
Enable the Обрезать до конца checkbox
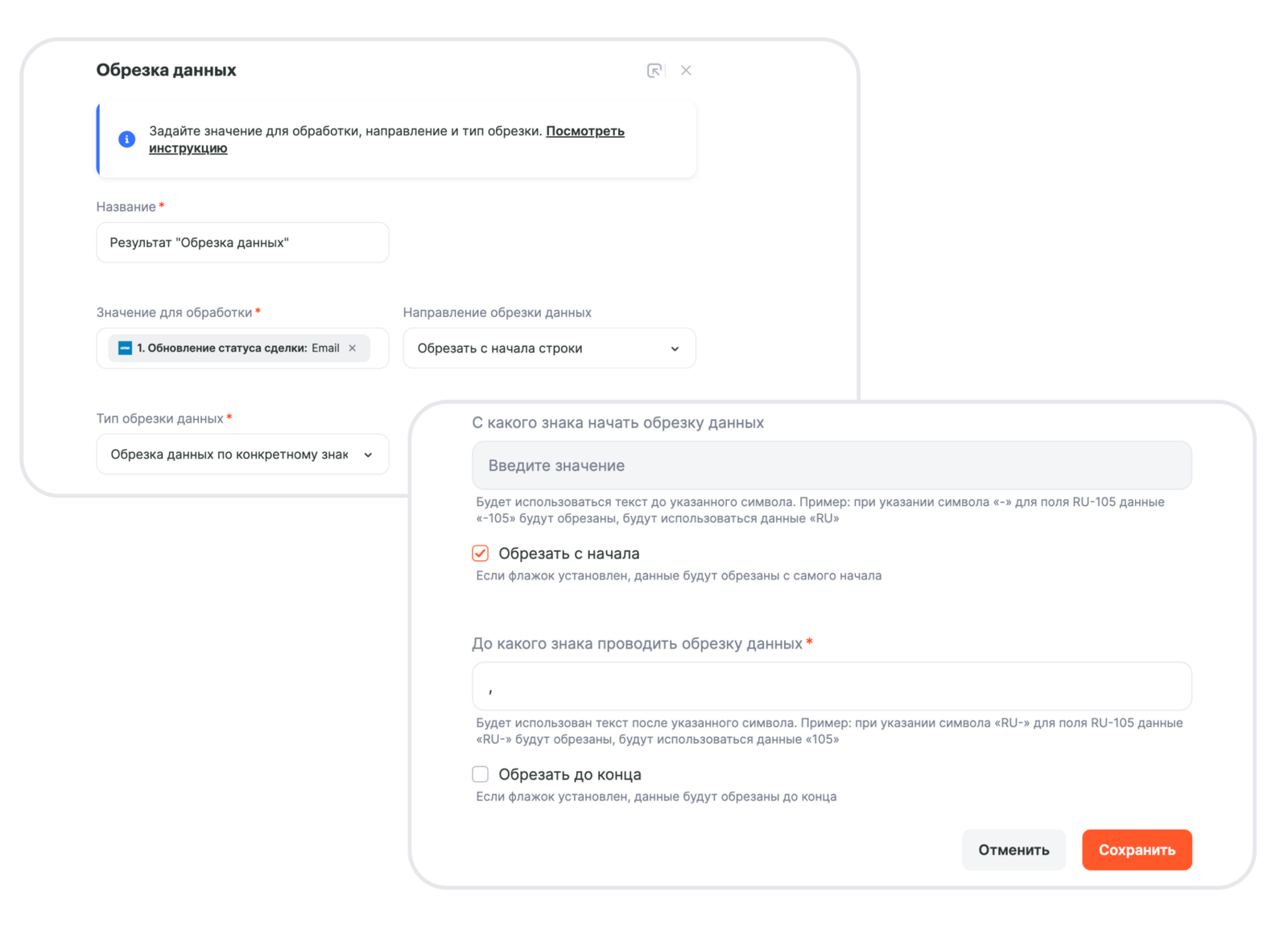coord(481,774)
